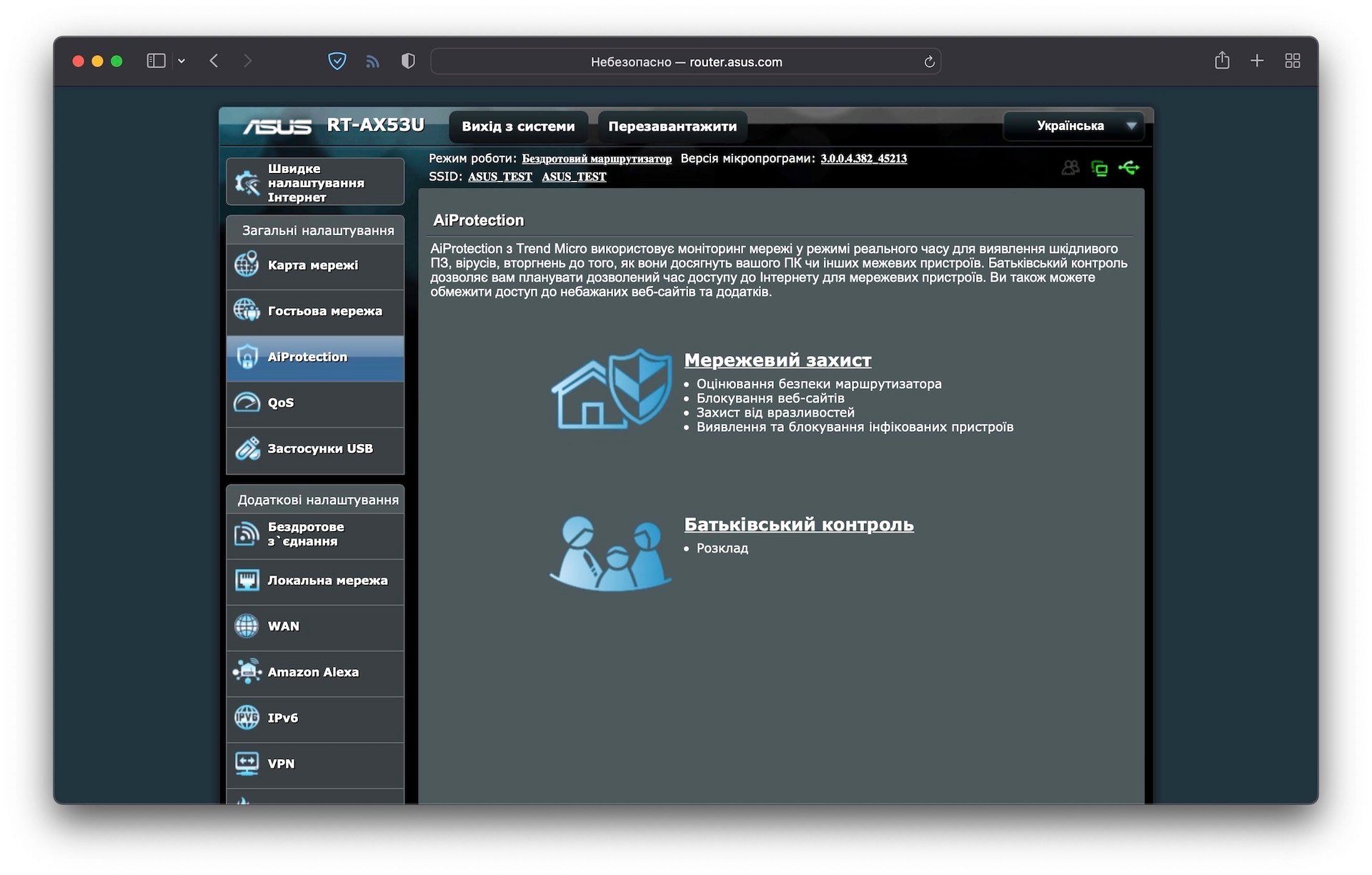The width and height of the screenshot is (1372, 875).
Task: Click the quick setup gear-wrench icon
Action: point(247,183)
